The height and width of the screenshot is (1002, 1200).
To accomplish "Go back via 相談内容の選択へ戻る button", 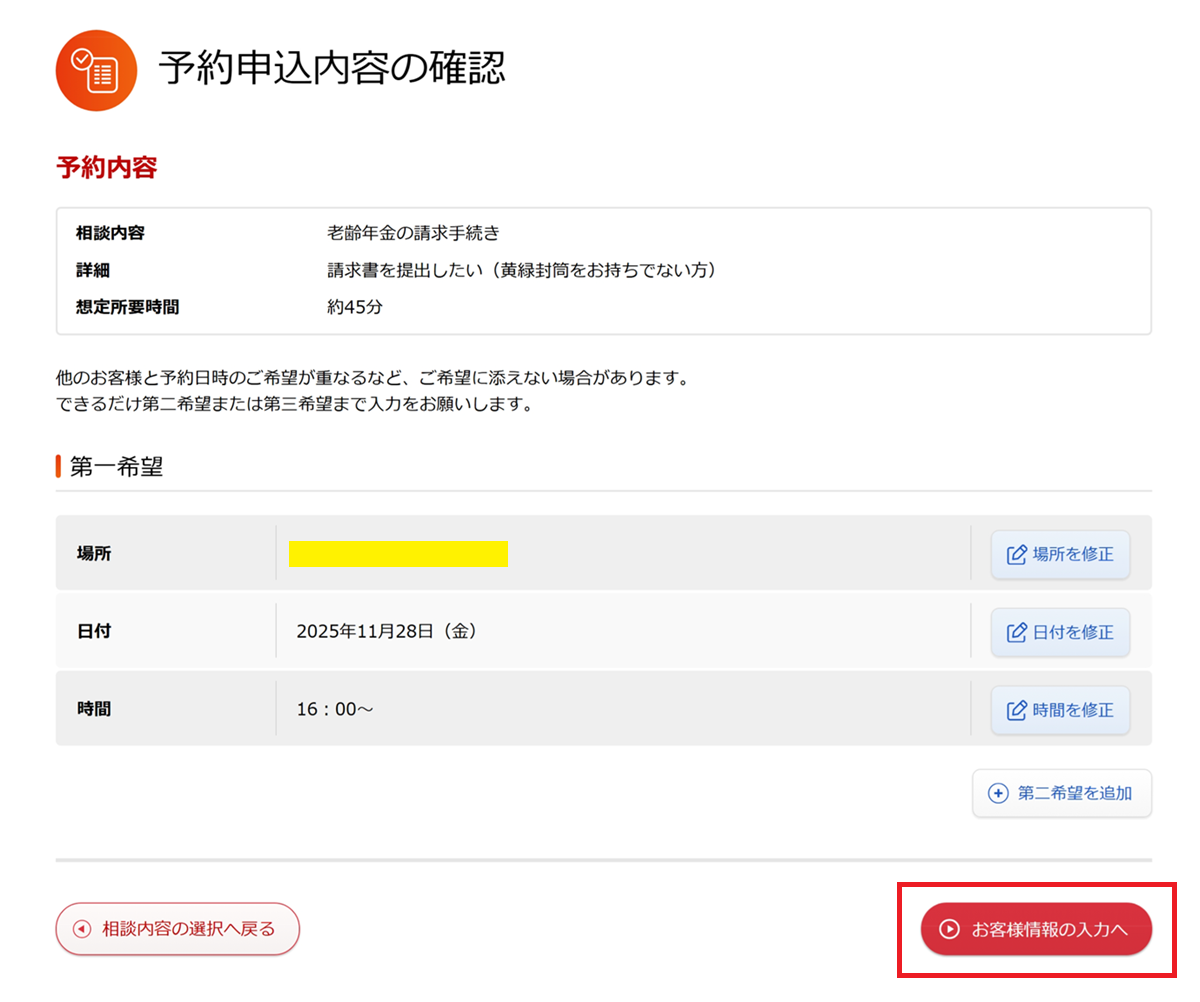I will (177, 929).
